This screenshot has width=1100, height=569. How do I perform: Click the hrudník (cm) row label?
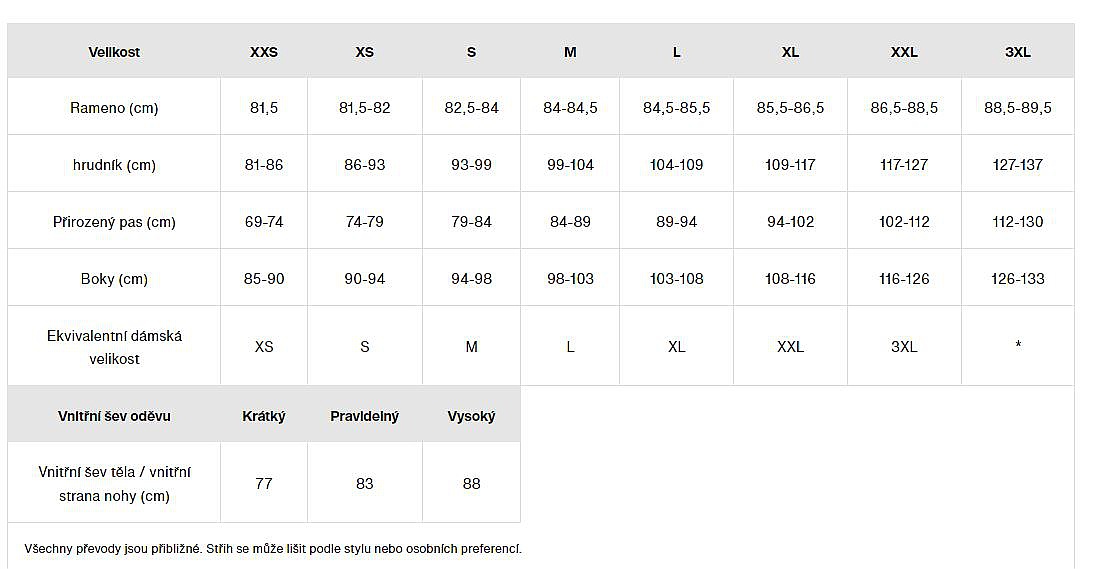pyautogui.click(x=114, y=165)
